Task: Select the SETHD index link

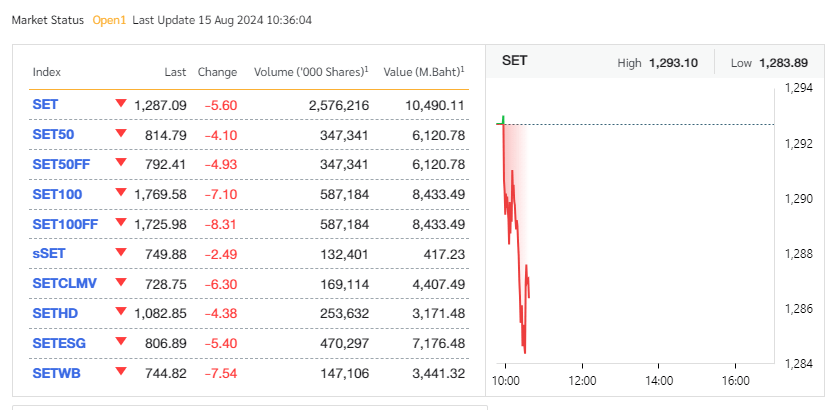Action: (x=57, y=314)
